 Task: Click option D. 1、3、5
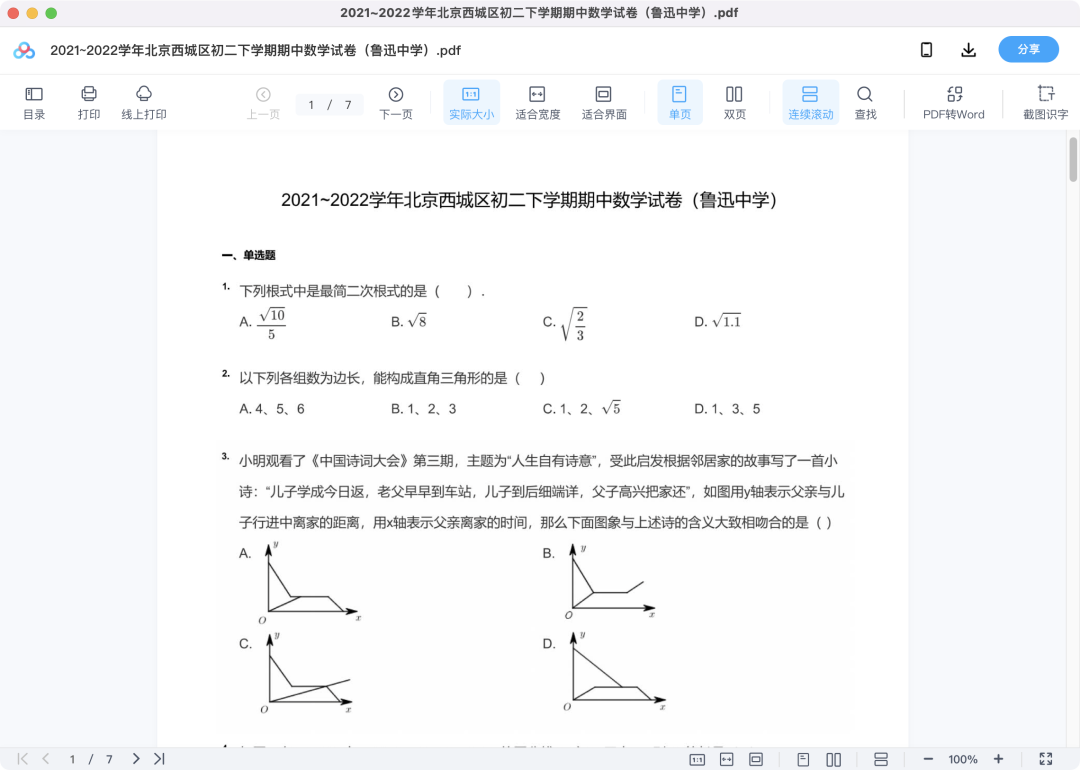click(x=727, y=409)
